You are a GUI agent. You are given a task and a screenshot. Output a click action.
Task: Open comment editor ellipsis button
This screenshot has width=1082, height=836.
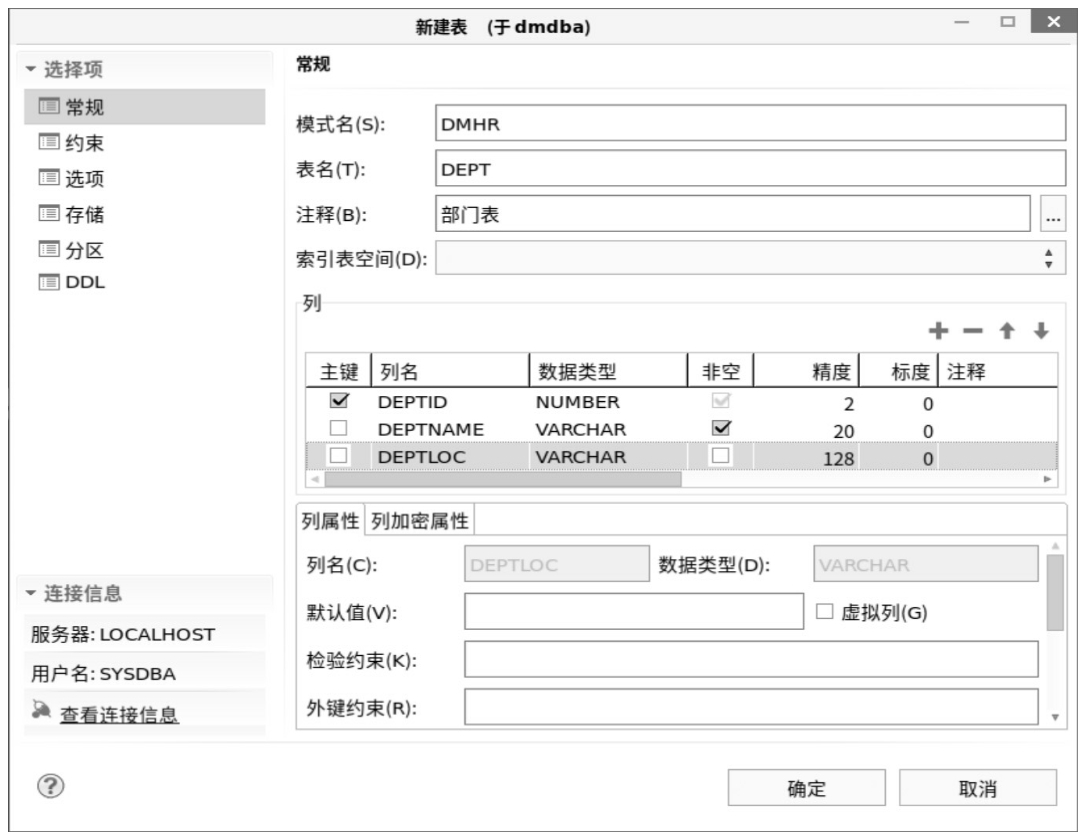pos(1051,214)
